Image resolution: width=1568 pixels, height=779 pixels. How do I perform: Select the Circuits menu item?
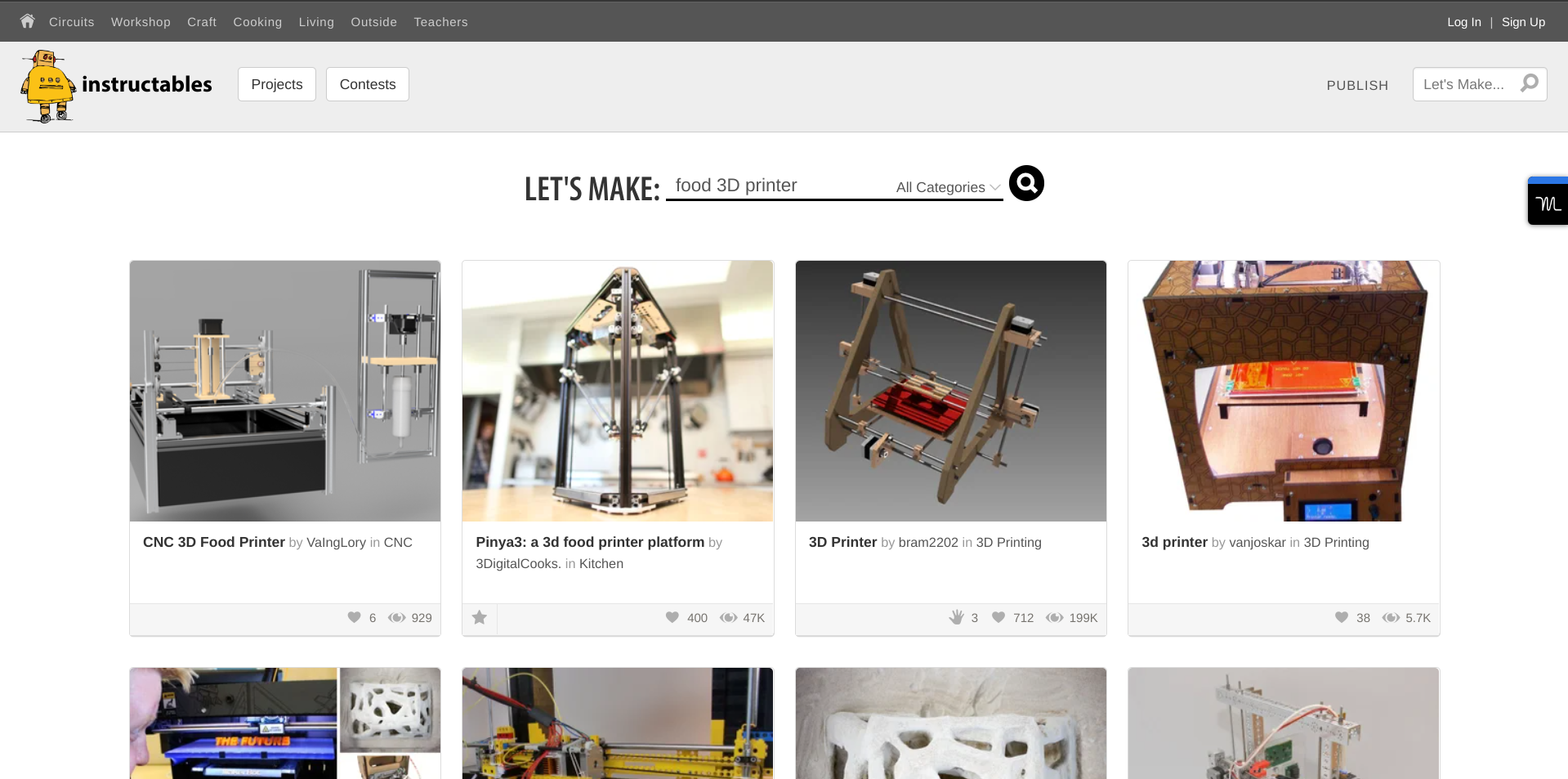72,22
